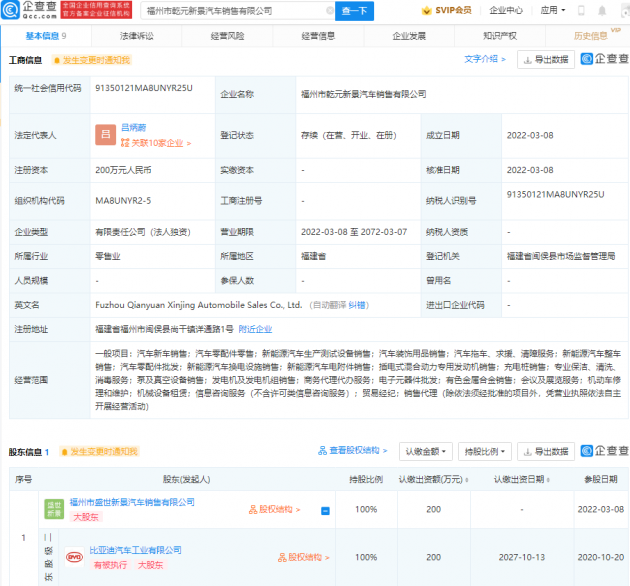View 关联10家企业 related companies
630x586 pixels.
point(156,143)
